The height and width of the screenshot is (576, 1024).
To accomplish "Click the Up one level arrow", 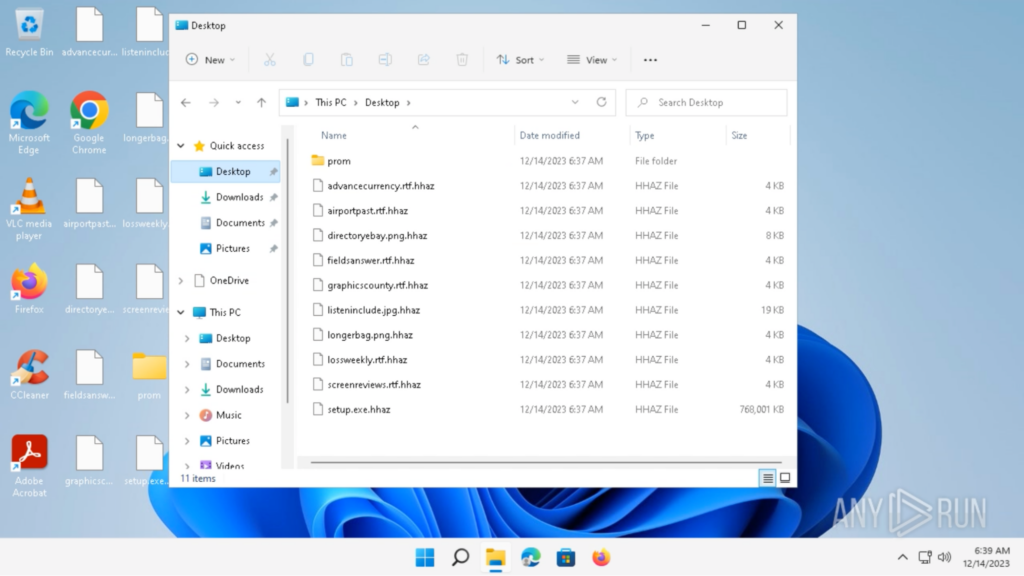I will pos(261,102).
